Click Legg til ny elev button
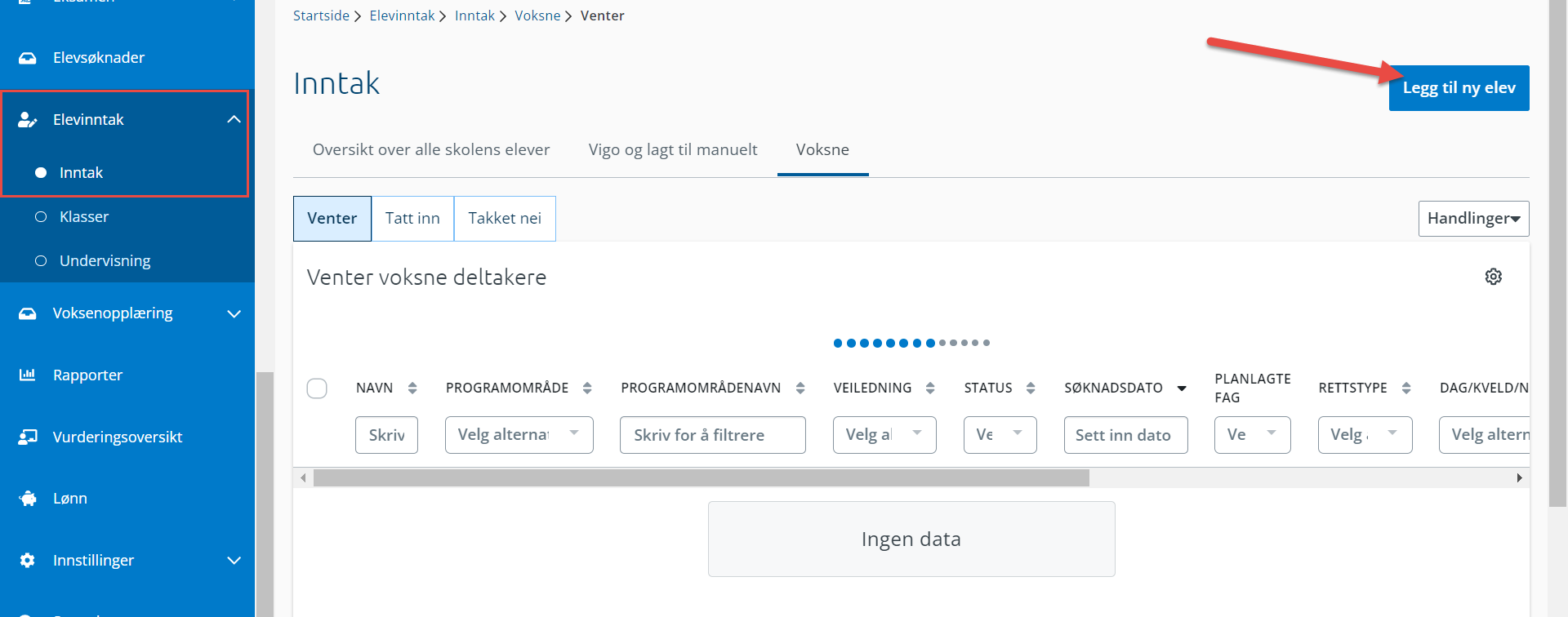Viewport: 1568px width, 617px height. click(x=1459, y=88)
